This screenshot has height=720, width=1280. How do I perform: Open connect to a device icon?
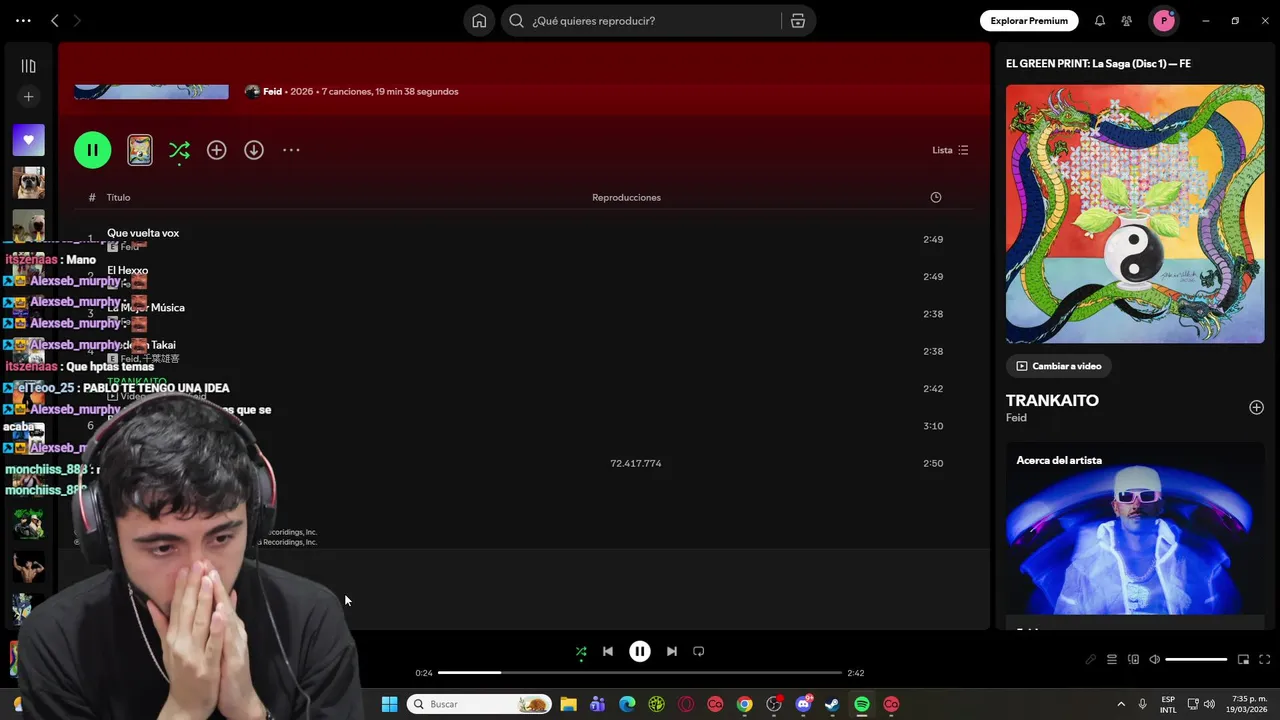(x=1133, y=660)
